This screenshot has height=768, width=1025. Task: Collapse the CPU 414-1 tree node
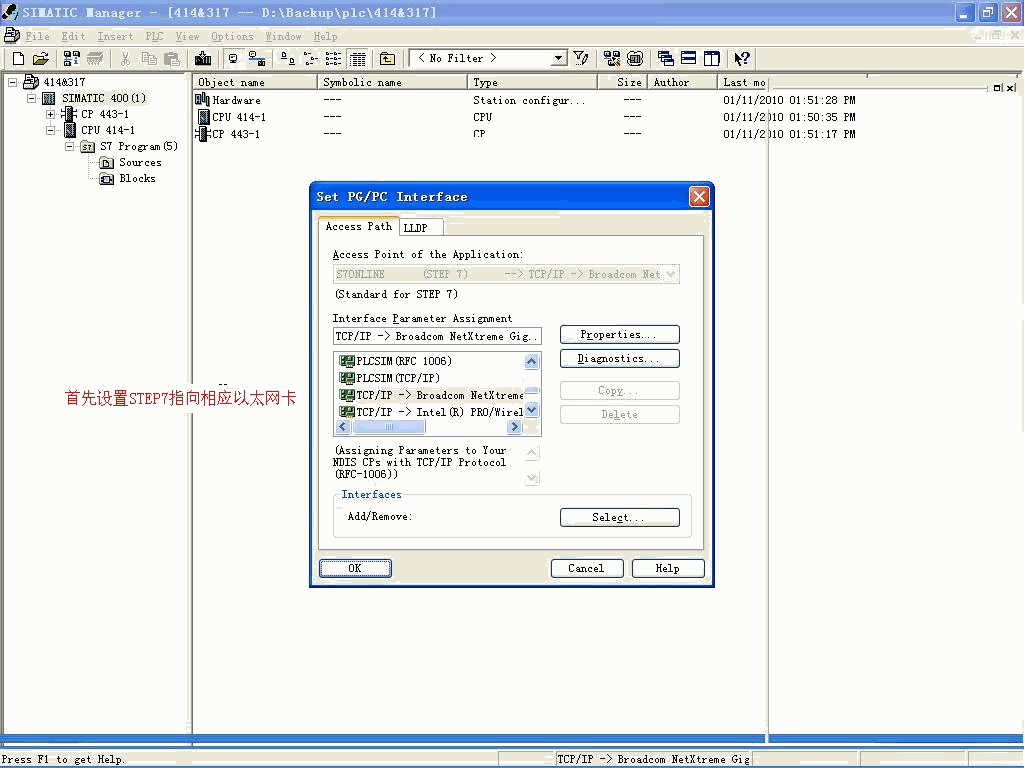click(50, 130)
